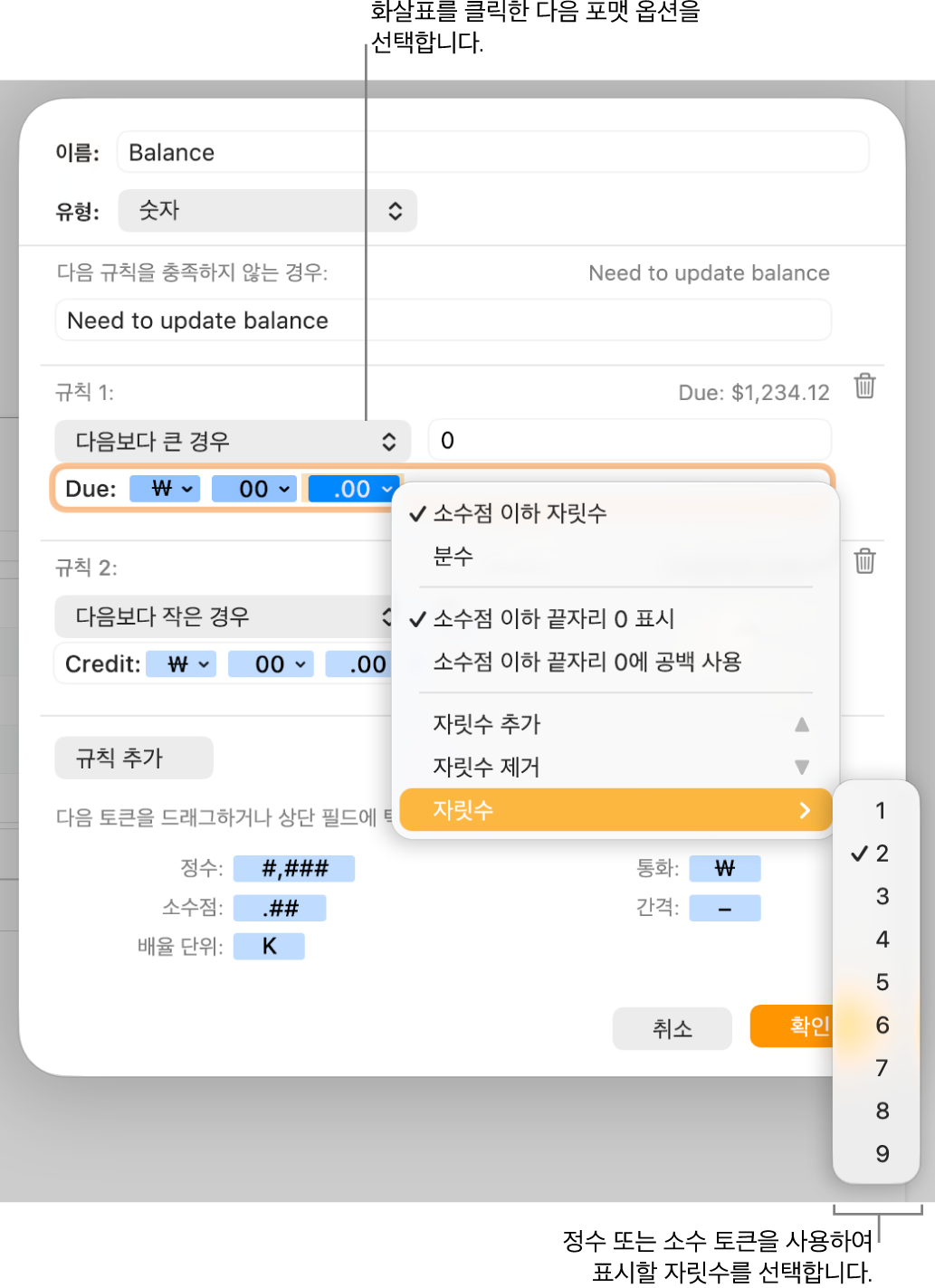
Task: Click the Due: $1,234.12 preview text
Action: pyautogui.click(x=754, y=393)
